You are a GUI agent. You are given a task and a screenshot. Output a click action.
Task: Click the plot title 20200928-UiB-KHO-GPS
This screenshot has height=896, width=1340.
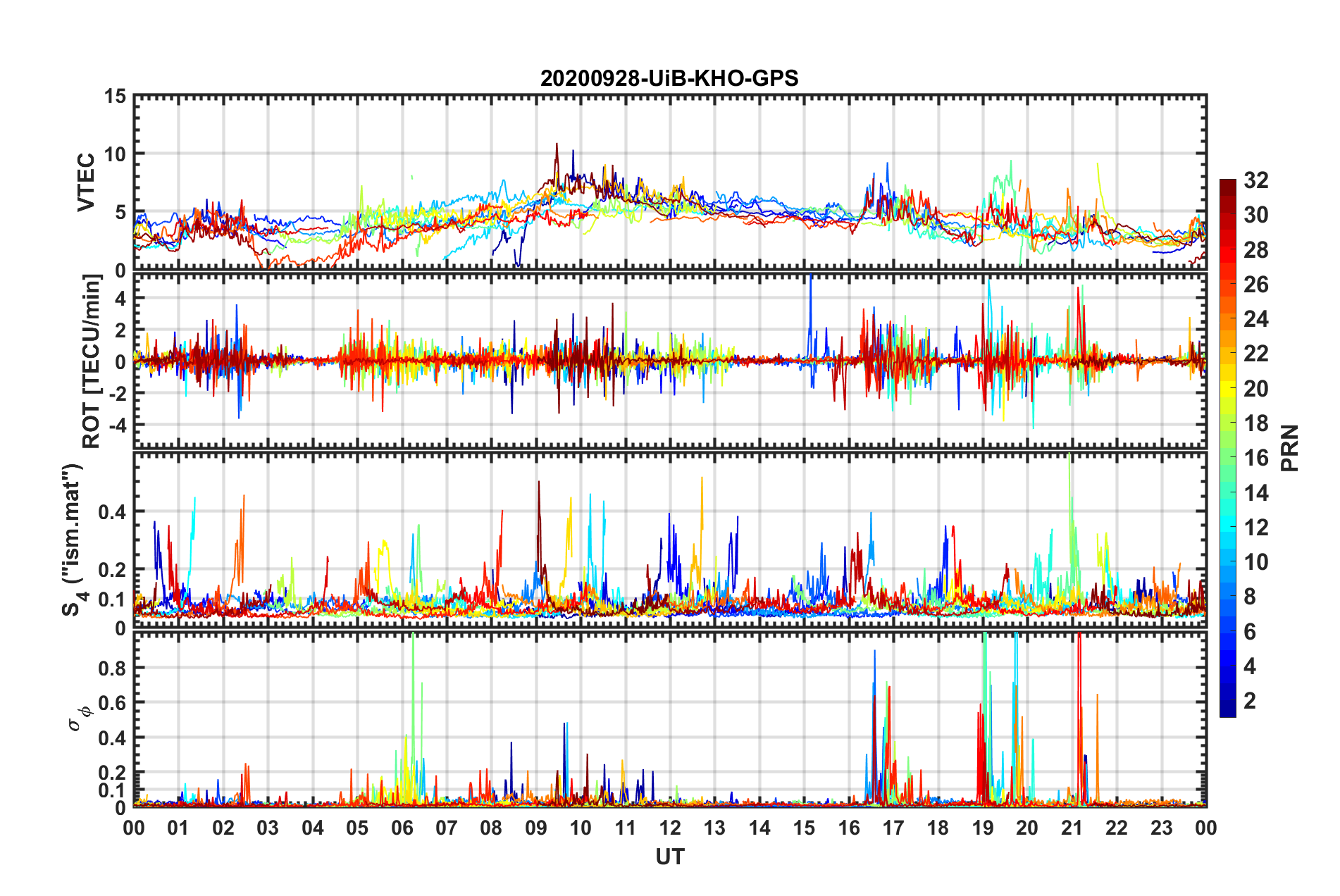point(669,78)
